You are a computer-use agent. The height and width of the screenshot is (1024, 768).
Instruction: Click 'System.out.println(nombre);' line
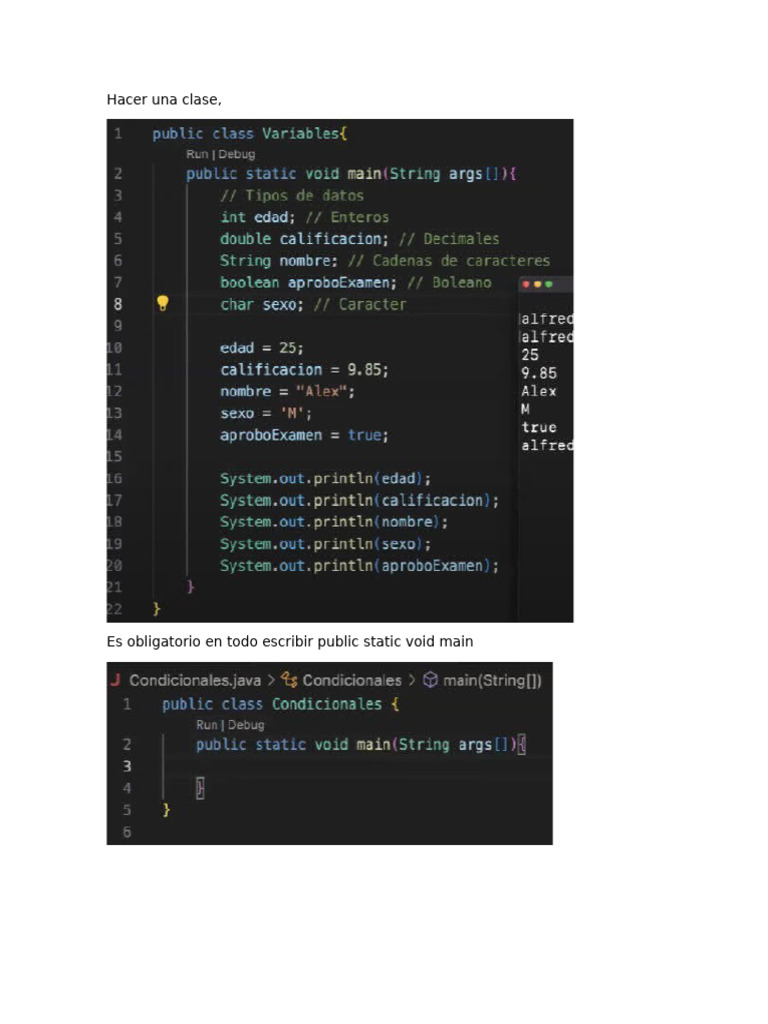[x=334, y=522]
